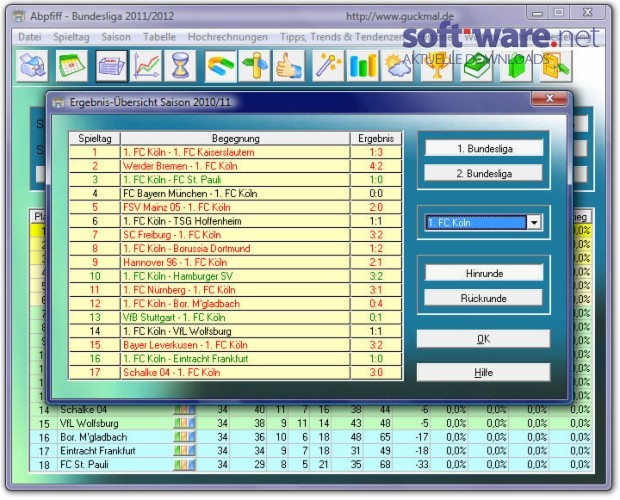Click the Abpfiff title bar app icon
This screenshot has height=500, width=620.
click(19, 16)
